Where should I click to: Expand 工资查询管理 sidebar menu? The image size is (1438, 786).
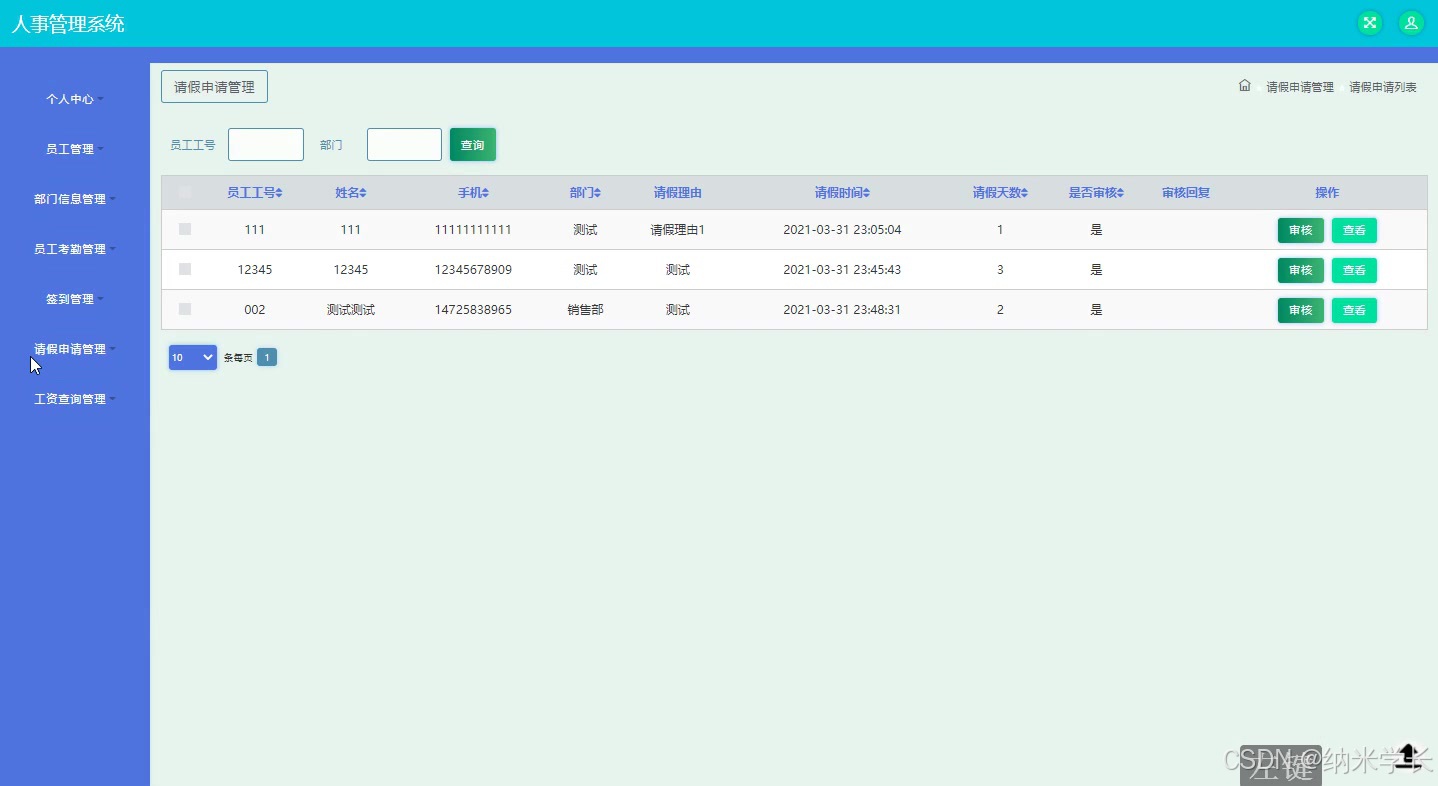pyautogui.click(x=74, y=399)
